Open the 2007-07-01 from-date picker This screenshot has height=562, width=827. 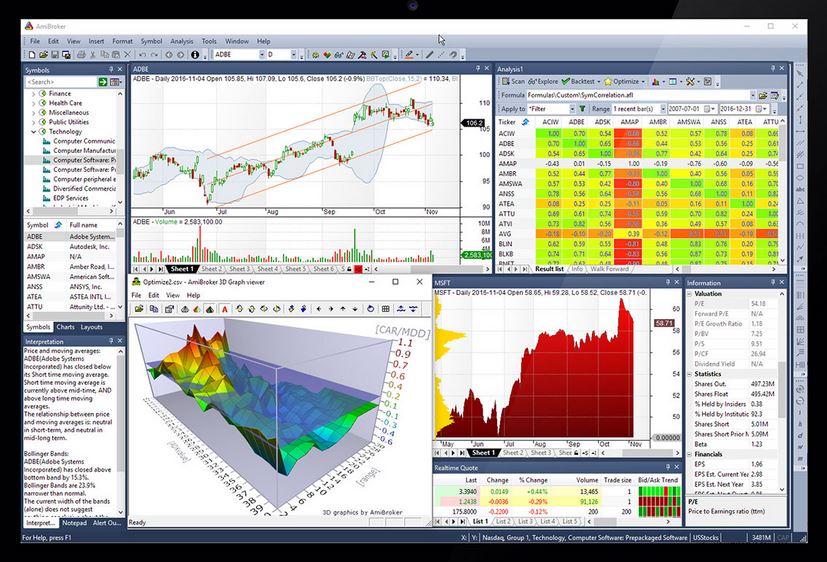point(708,109)
